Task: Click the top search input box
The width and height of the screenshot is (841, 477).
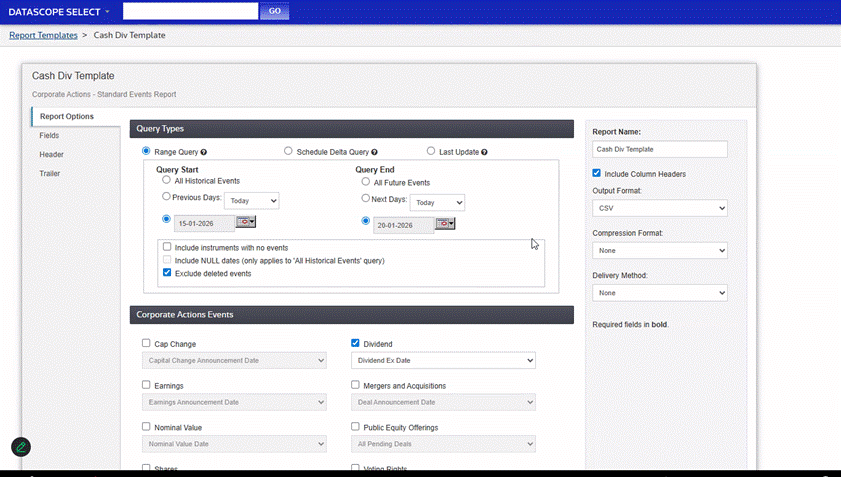Action: [x=190, y=11]
